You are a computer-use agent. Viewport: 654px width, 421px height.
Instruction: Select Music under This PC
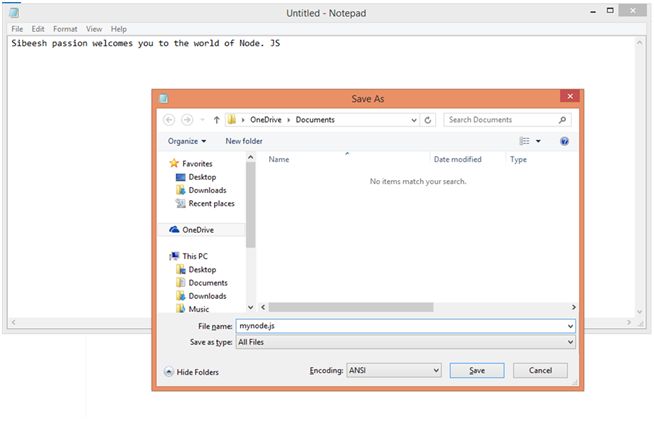[x=199, y=309]
